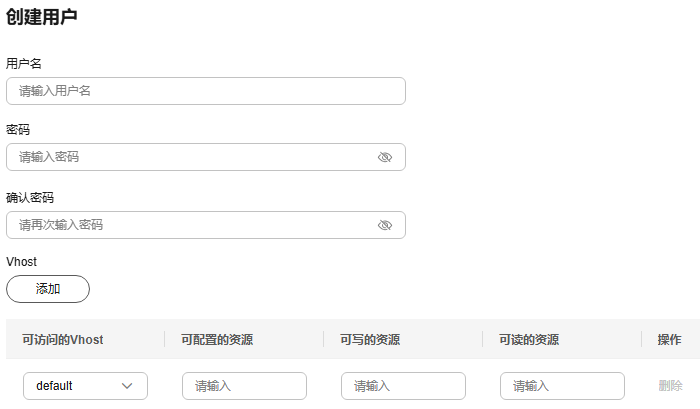Click the 可写的资源 column header
This screenshot has height=409, width=700.
point(370,340)
